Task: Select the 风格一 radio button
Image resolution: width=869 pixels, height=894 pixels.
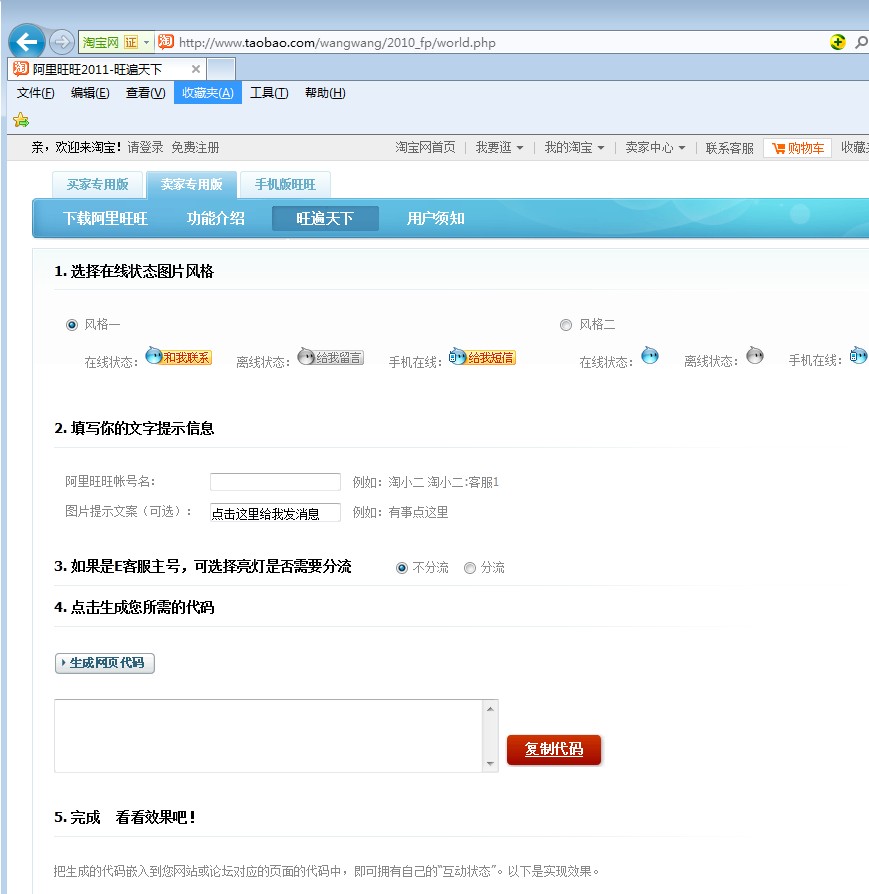Action: point(72,325)
